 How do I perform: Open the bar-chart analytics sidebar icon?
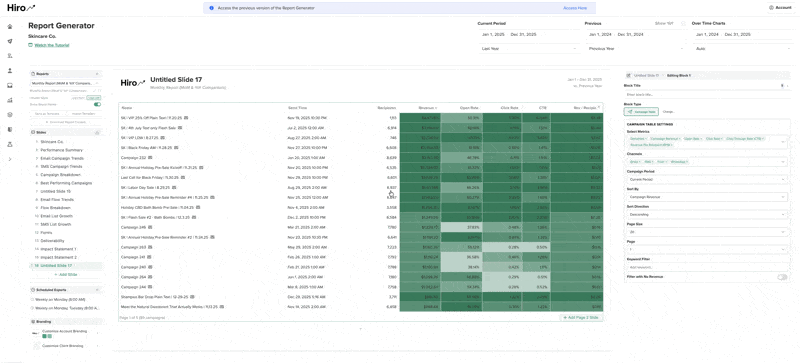10,100
